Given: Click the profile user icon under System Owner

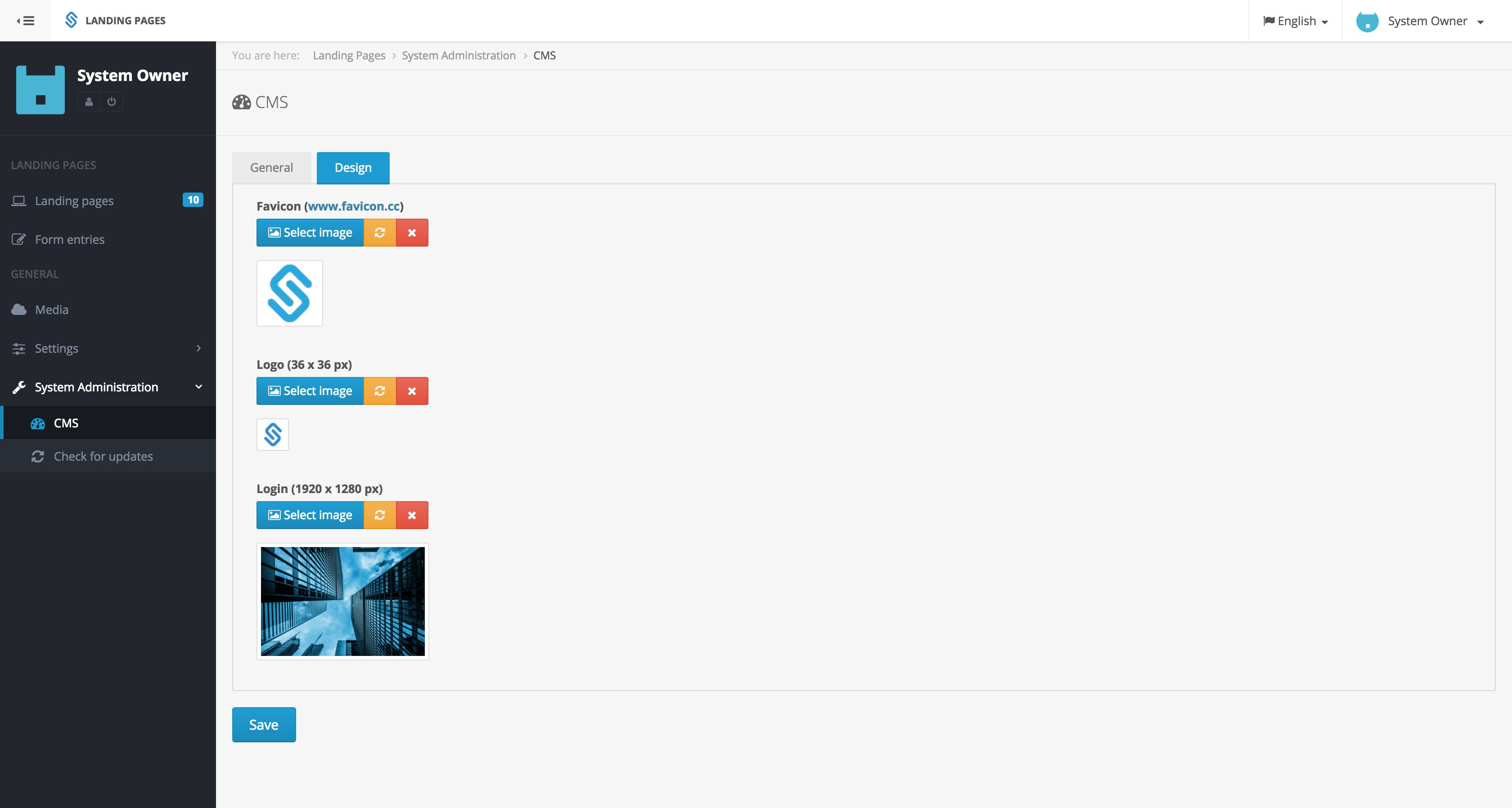Looking at the screenshot, I should 89,102.
